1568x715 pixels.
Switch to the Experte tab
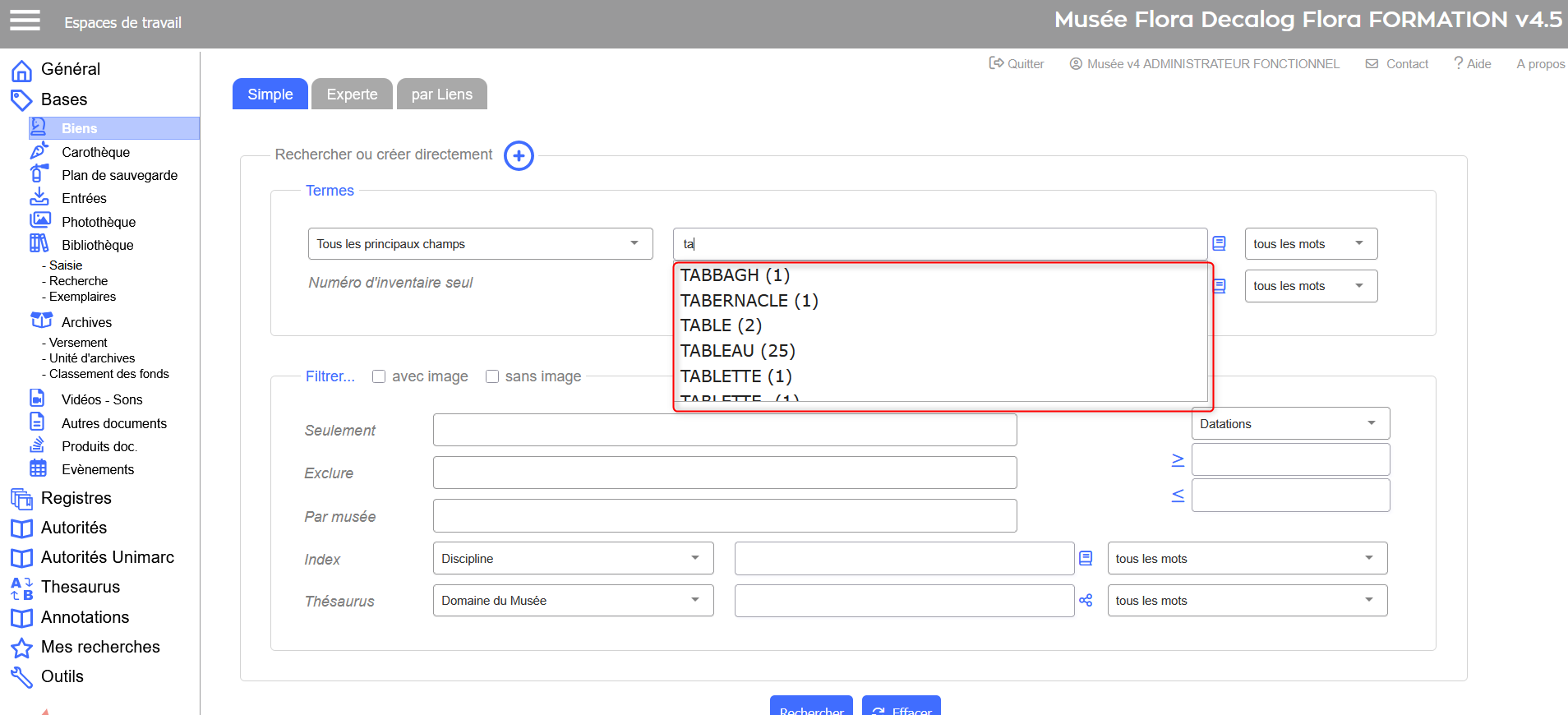coord(352,95)
